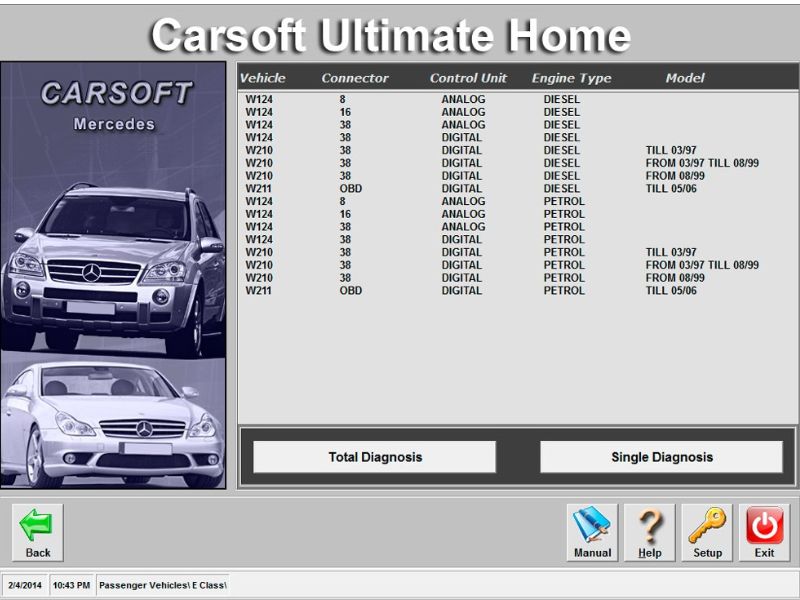Click the Vehicle column header

266,77
